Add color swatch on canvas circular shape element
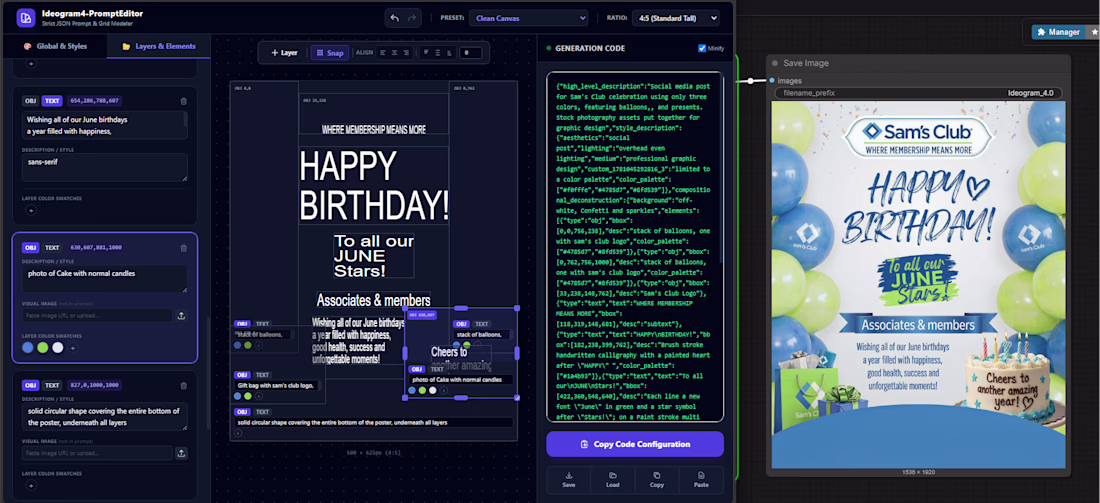Viewport: 1100px width, 503px height. coord(238,433)
